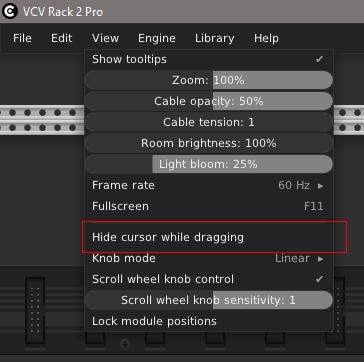Disable Scroll wheel knob control
Image resolution: width=364 pixels, height=362 pixels.
(x=209, y=279)
